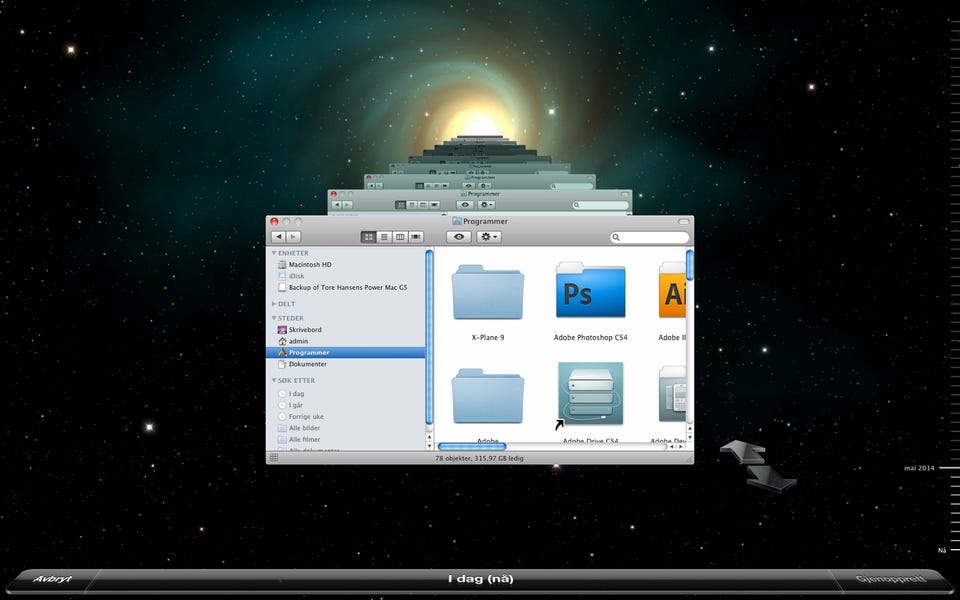This screenshot has height=600, width=960.
Task: Click the Quick Look eye in the front window
Action: point(459,237)
